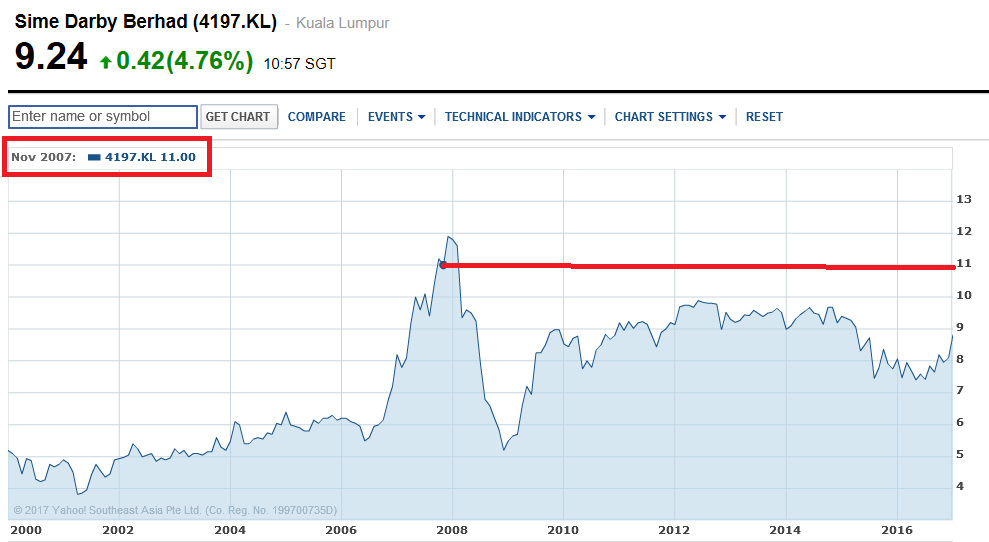Click the 2014 x-axis year label

[785, 530]
